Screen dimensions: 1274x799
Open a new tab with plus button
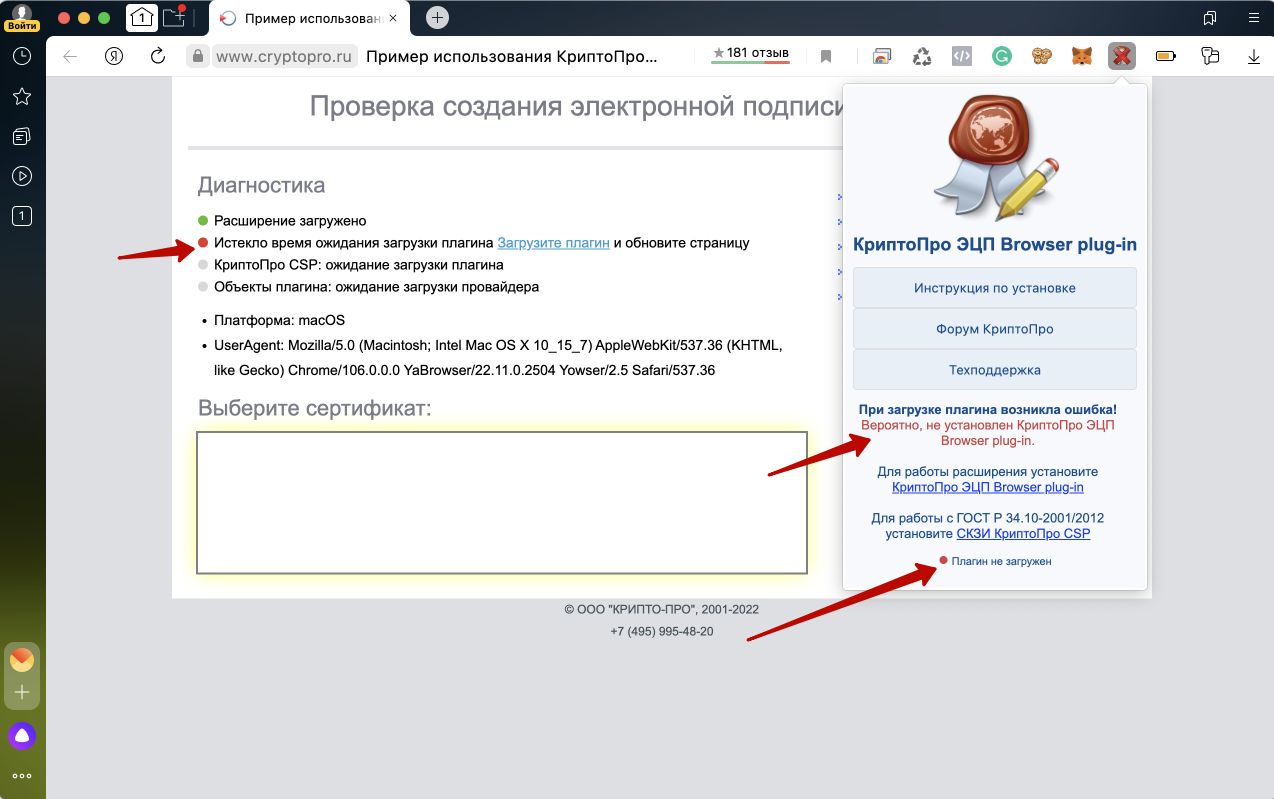tap(437, 17)
